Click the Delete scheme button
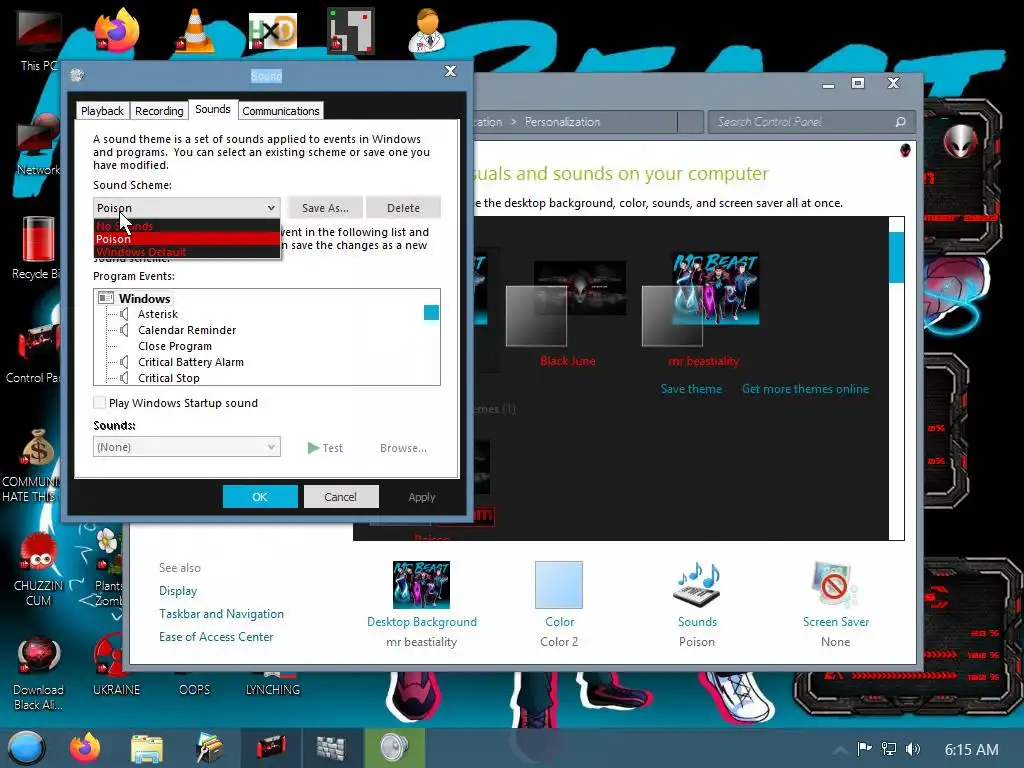The width and height of the screenshot is (1024, 768). pos(403,208)
